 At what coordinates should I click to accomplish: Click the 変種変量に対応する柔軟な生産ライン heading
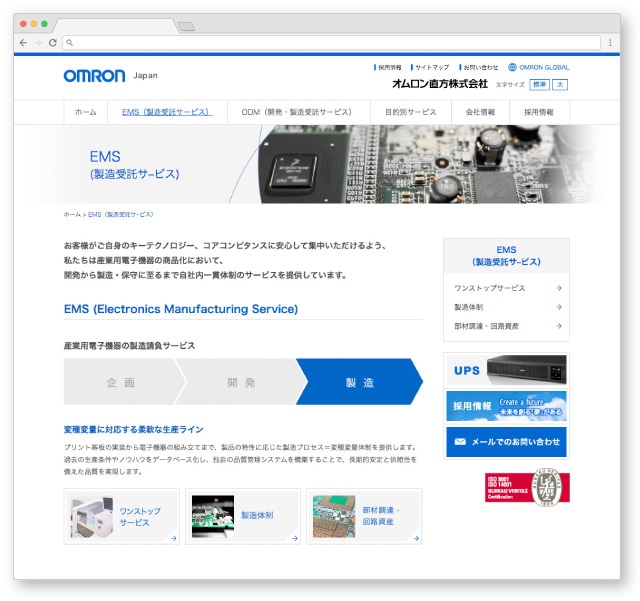[x=133, y=430]
